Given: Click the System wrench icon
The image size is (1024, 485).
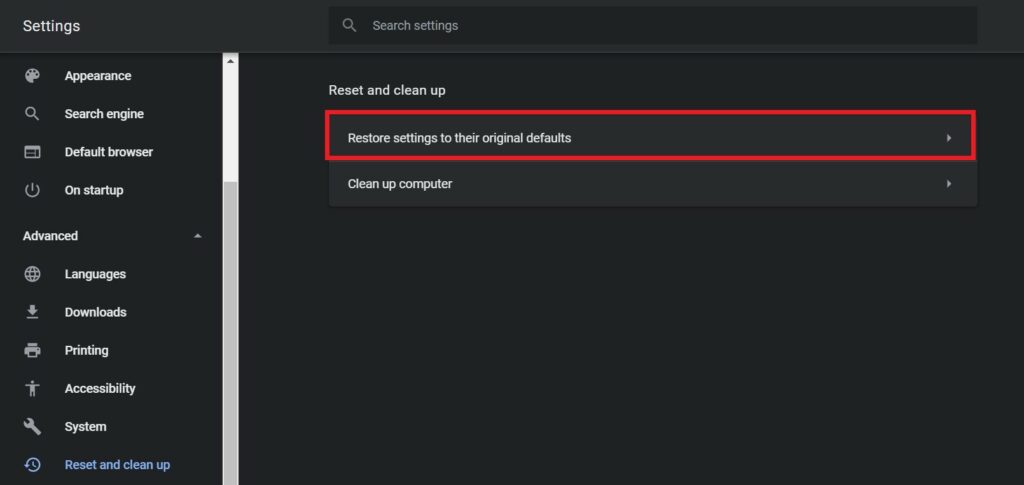Looking at the screenshot, I should [32, 427].
